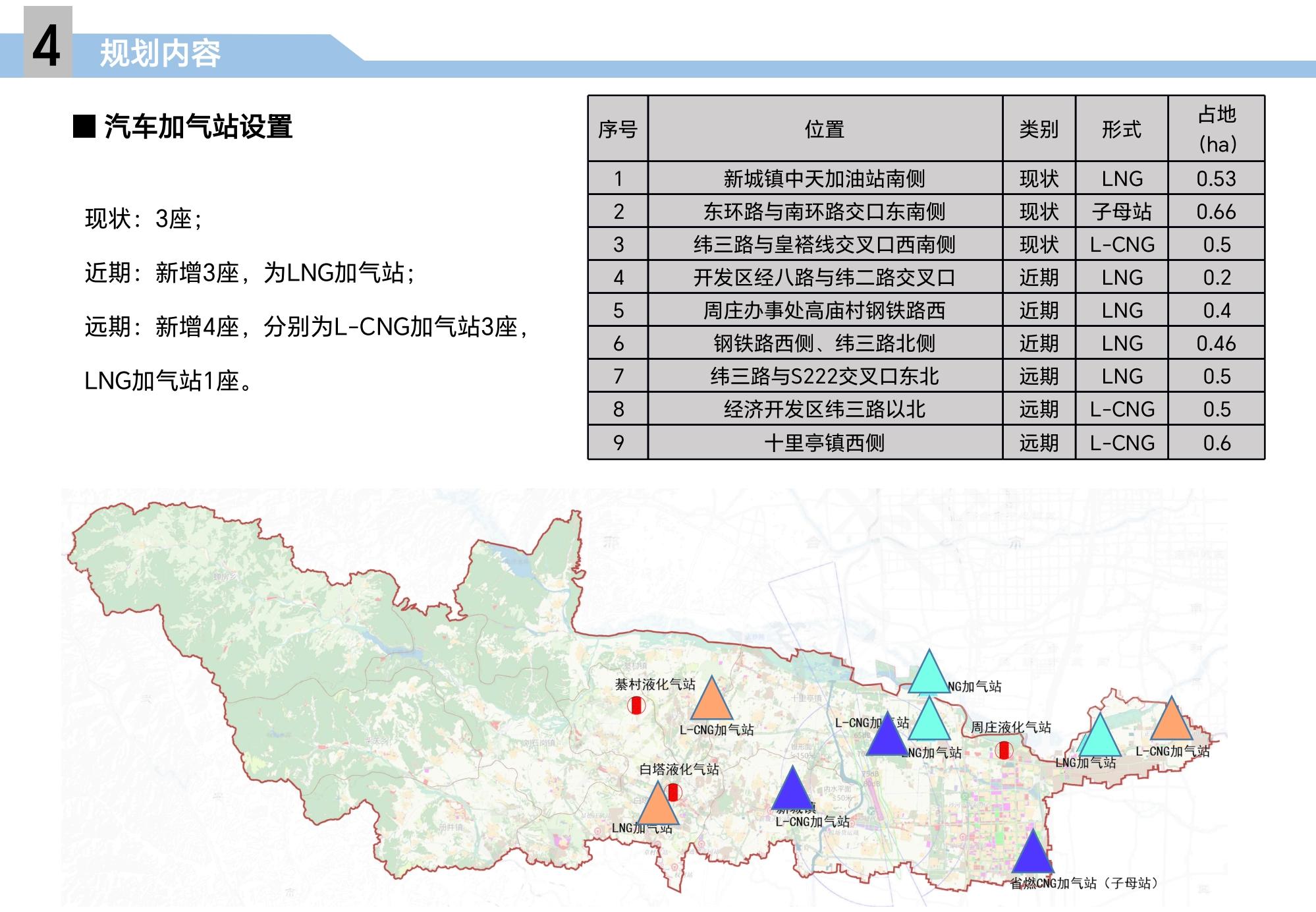This screenshot has height=912, width=1316.
Task: Select the blue triangle above 省燃CNG加气站（子母站）
Action: click(x=1033, y=851)
